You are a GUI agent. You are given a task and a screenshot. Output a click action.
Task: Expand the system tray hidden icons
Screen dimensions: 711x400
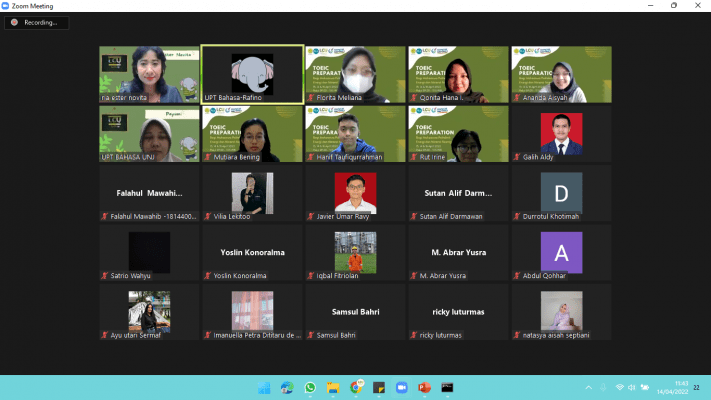click(588, 387)
